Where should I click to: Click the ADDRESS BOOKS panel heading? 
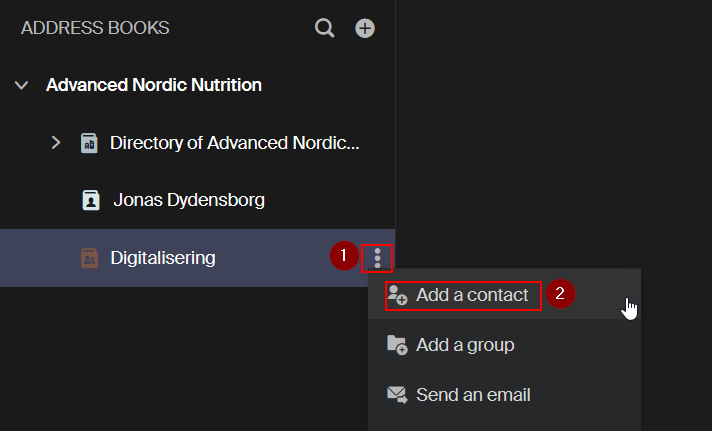pos(95,28)
